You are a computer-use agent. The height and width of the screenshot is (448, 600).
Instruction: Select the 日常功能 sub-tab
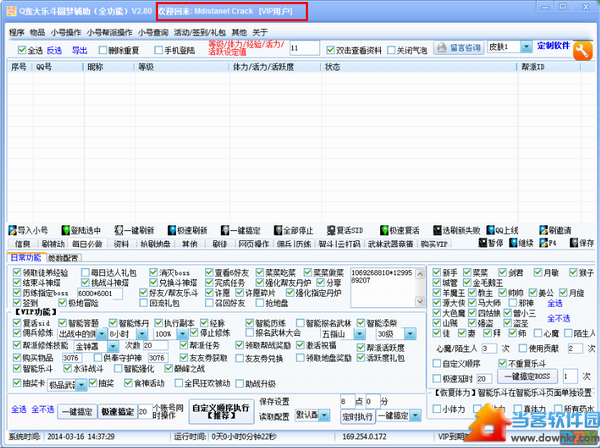click(26, 257)
